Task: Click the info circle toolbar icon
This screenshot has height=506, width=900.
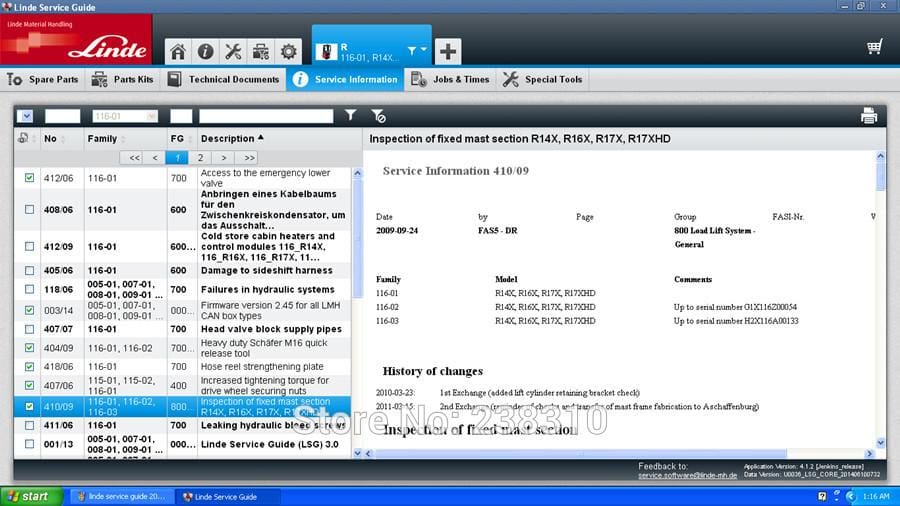Action: [205, 52]
